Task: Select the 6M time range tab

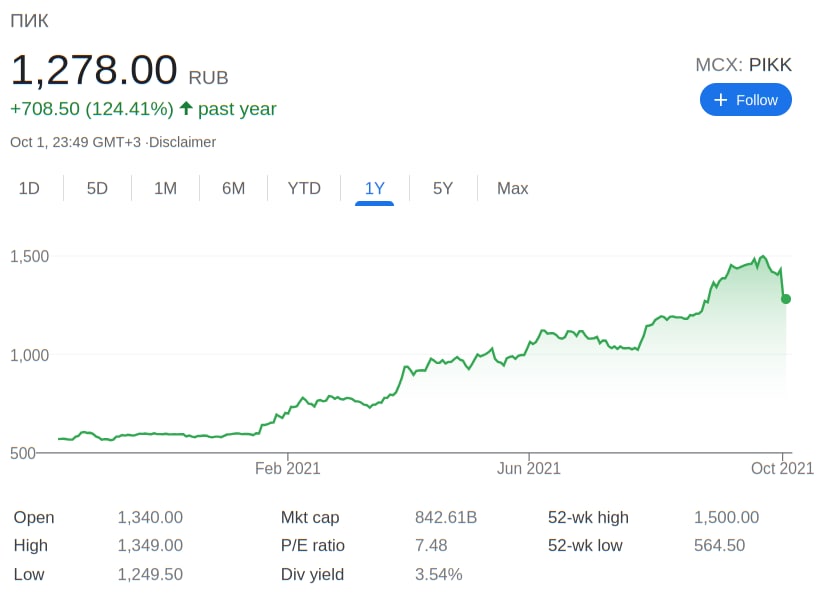Action: tap(233, 188)
